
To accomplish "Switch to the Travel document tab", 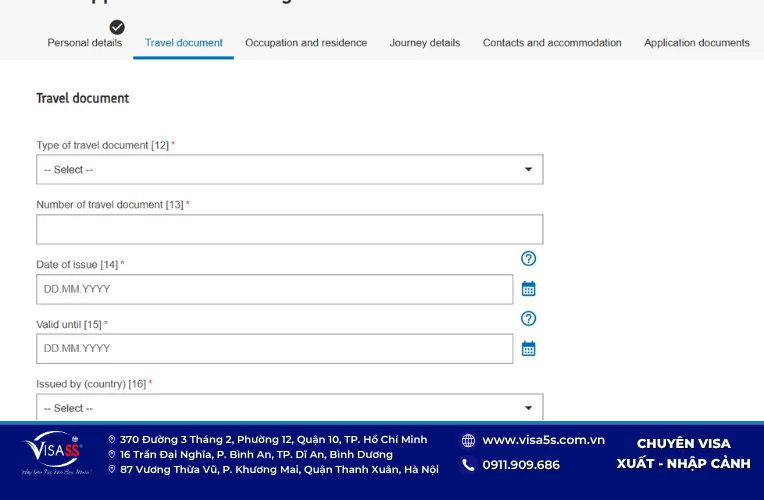I will coord(184,43).
